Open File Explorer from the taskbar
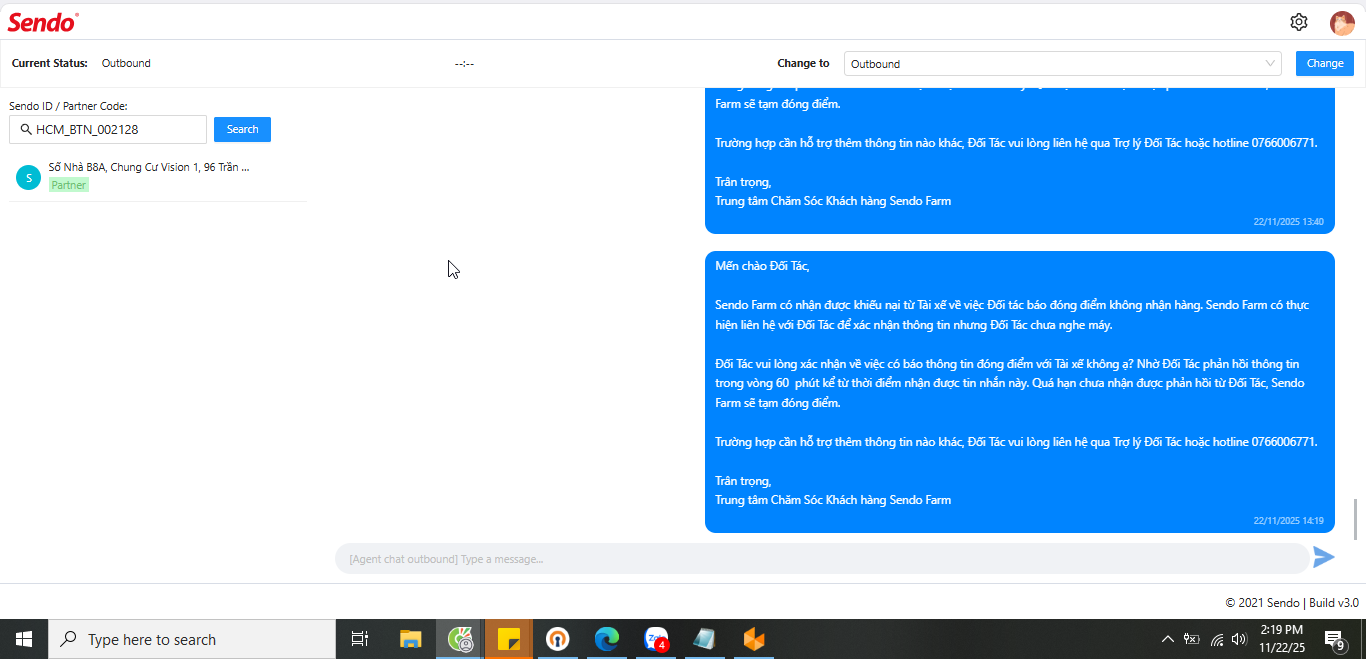 (x=410, y=639)
